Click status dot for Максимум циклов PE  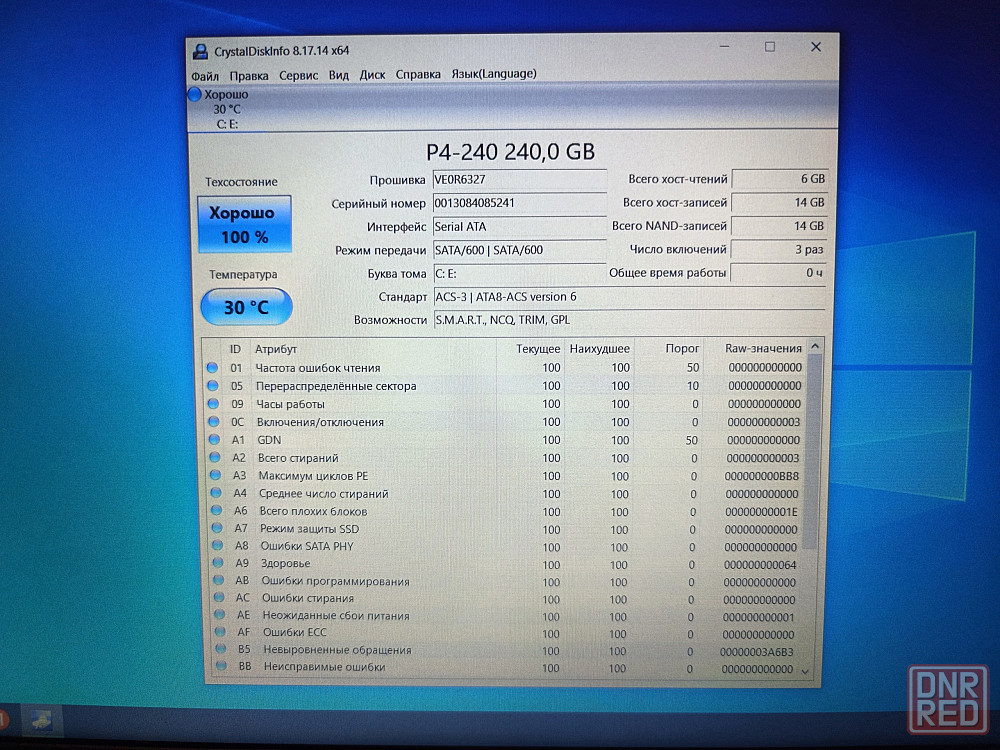click(x=216, y=475)
